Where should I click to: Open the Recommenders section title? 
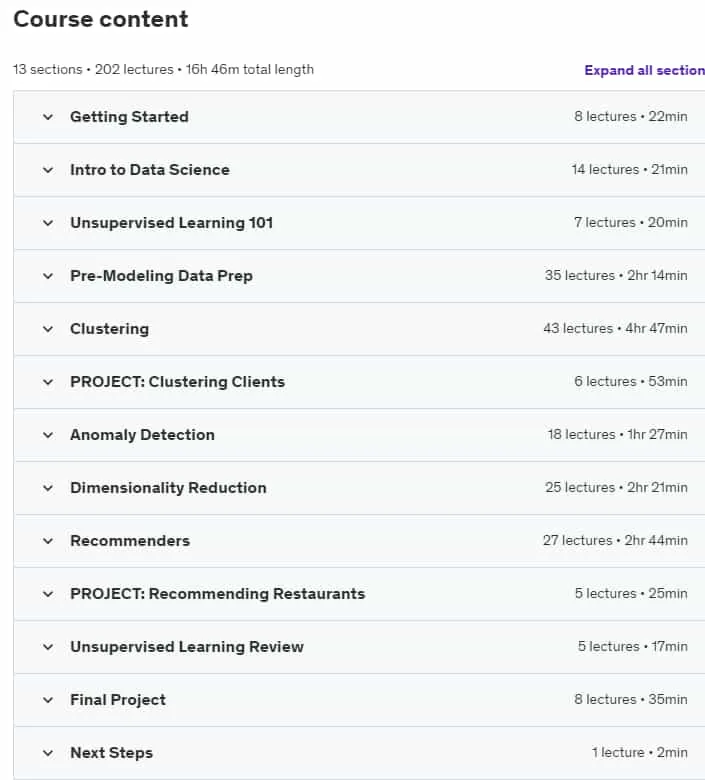click(130, 541)
